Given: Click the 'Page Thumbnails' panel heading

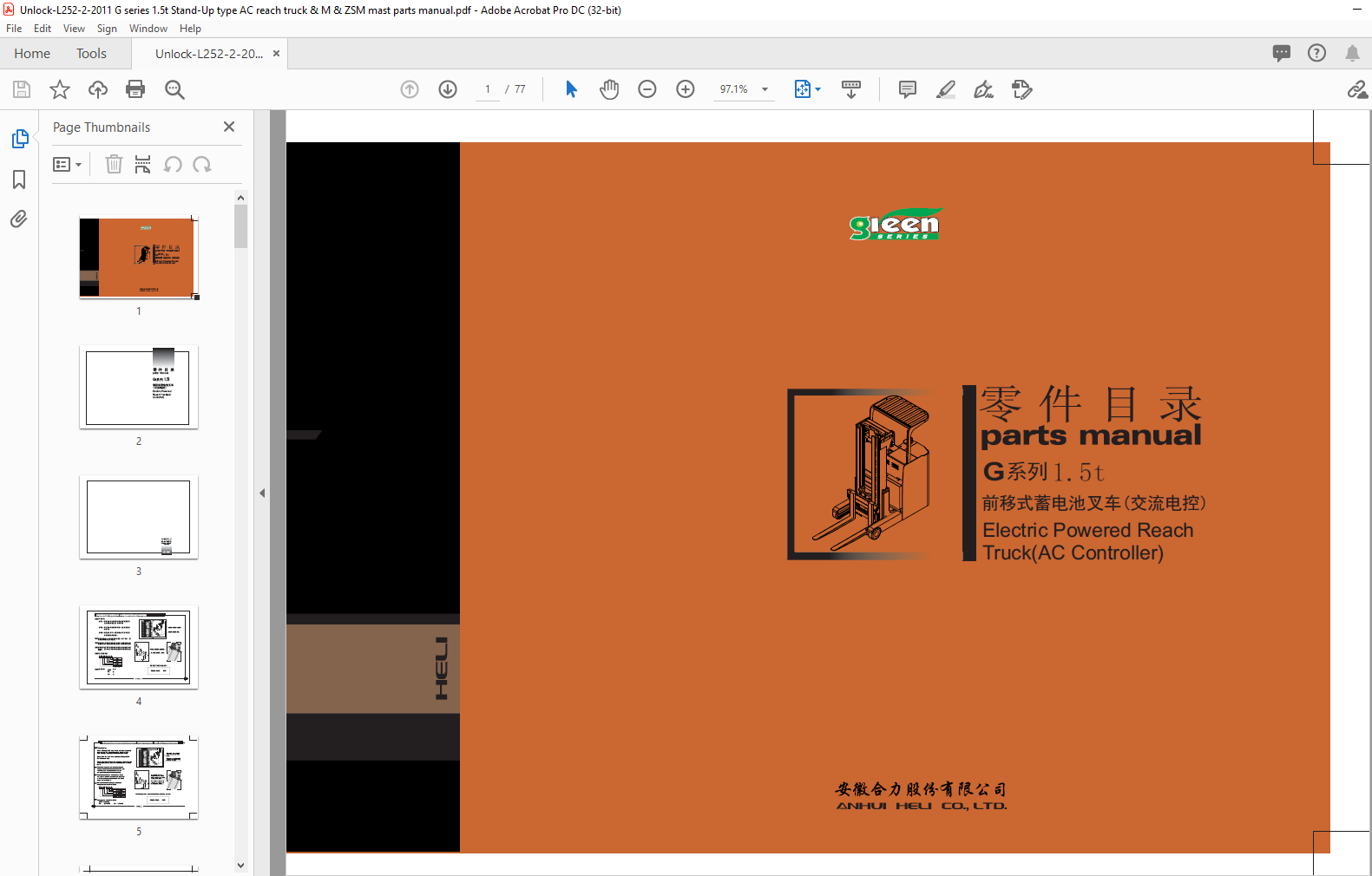Looking at the screenshot, I should 102,127.
